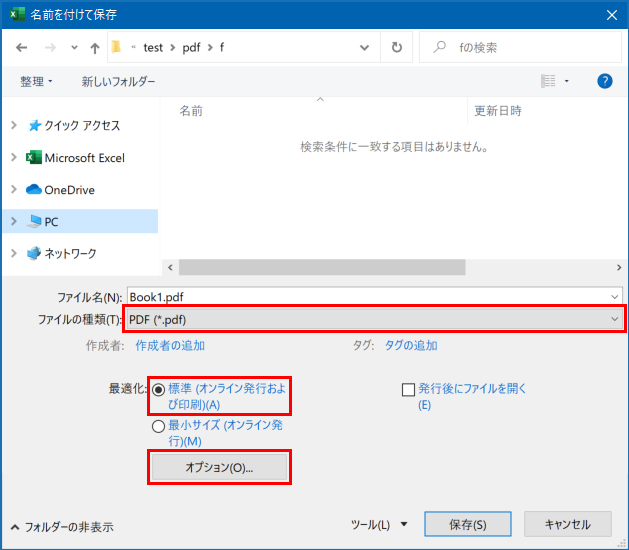Enable 発行後にファイルを開く checkbox

[x=408, y=390]
